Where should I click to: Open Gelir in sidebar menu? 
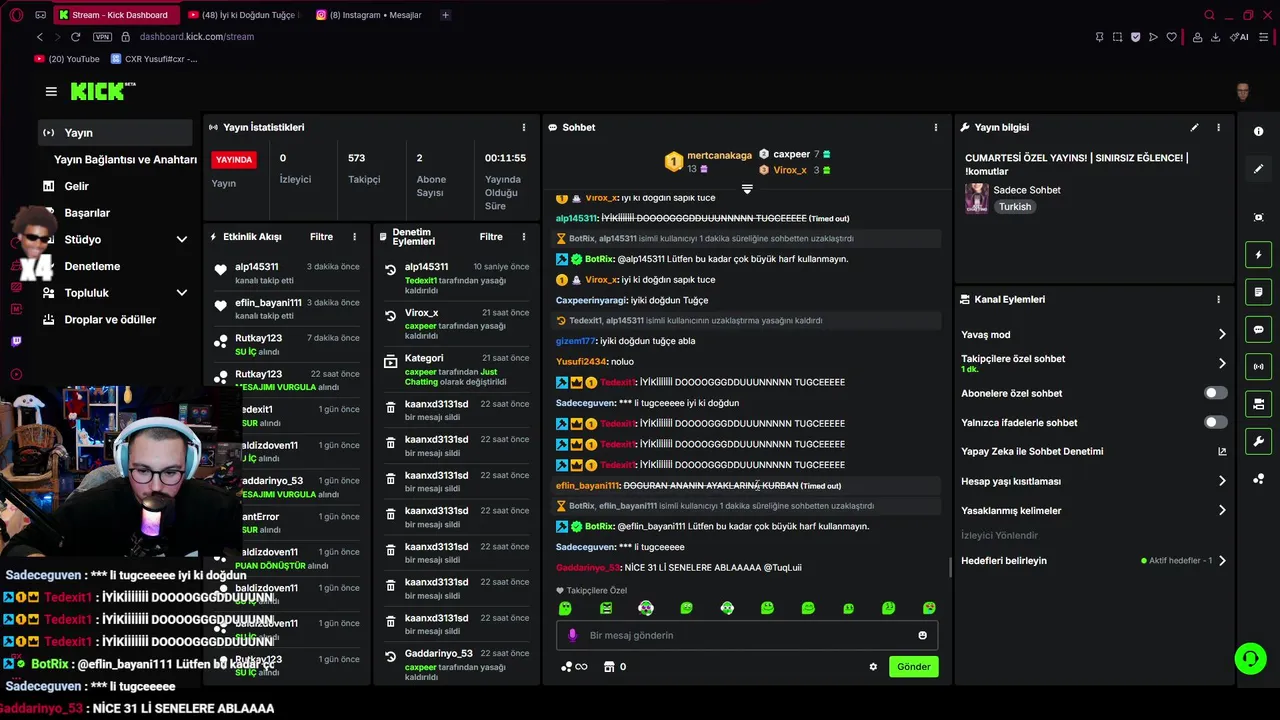[76, 186]
